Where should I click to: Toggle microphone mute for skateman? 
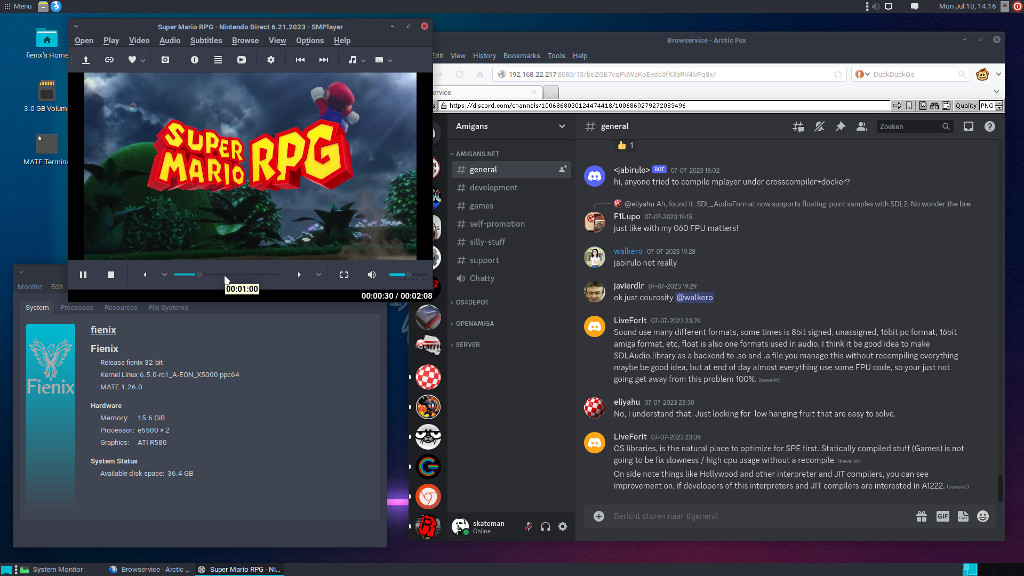point(528,526)
